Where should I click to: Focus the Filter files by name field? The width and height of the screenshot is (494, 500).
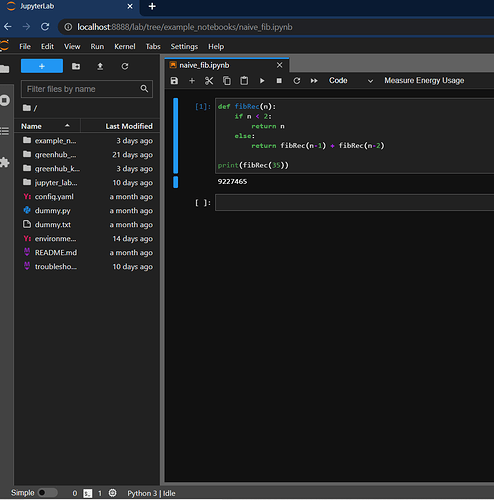(x=87, y=89)
